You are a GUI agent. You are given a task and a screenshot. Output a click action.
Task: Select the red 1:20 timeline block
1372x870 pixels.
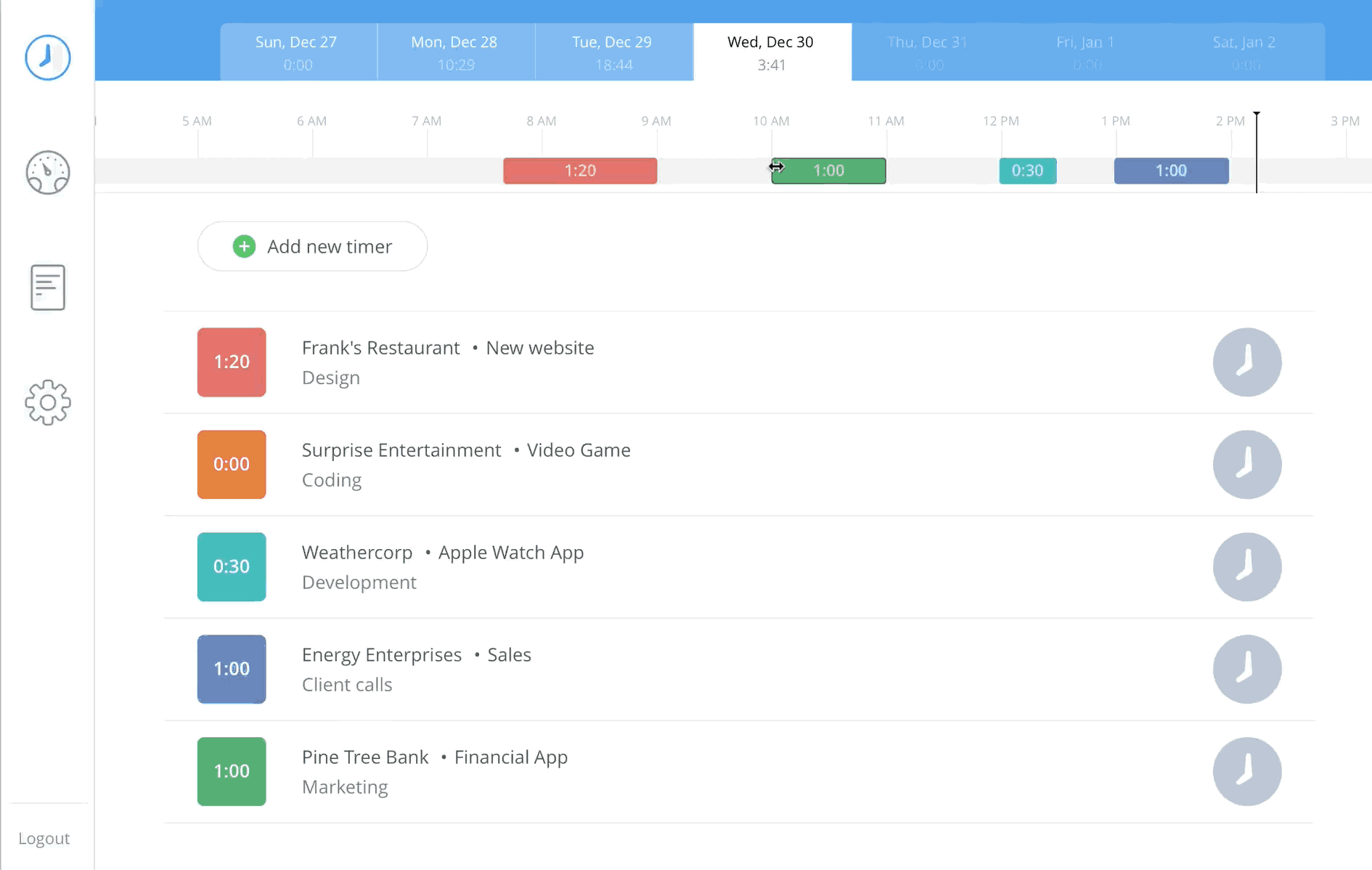[579, 171]
